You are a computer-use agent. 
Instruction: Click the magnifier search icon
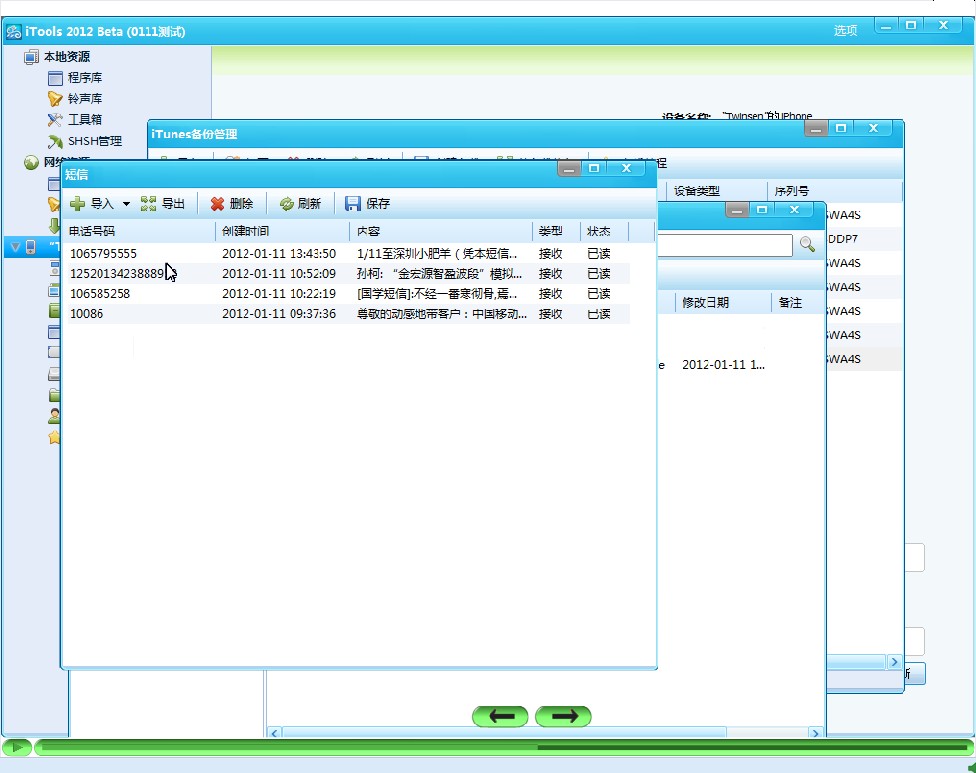pyautogui.click(x=807, y=245)
